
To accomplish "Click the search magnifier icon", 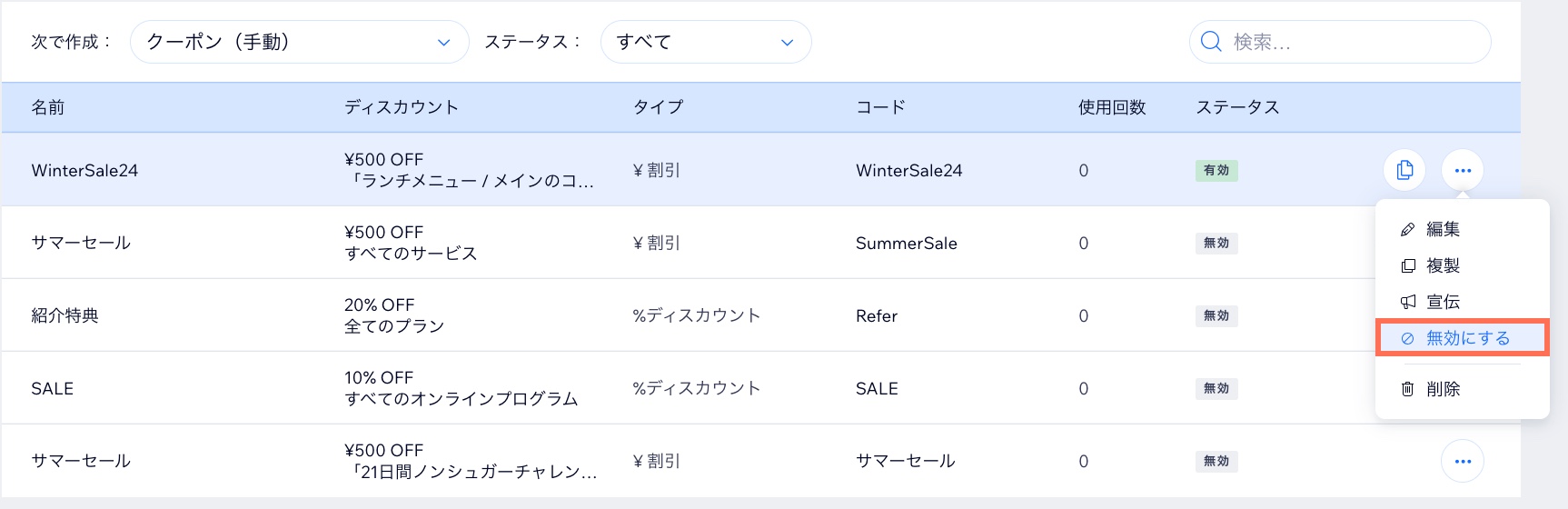I will click(x=1211, y=42).
